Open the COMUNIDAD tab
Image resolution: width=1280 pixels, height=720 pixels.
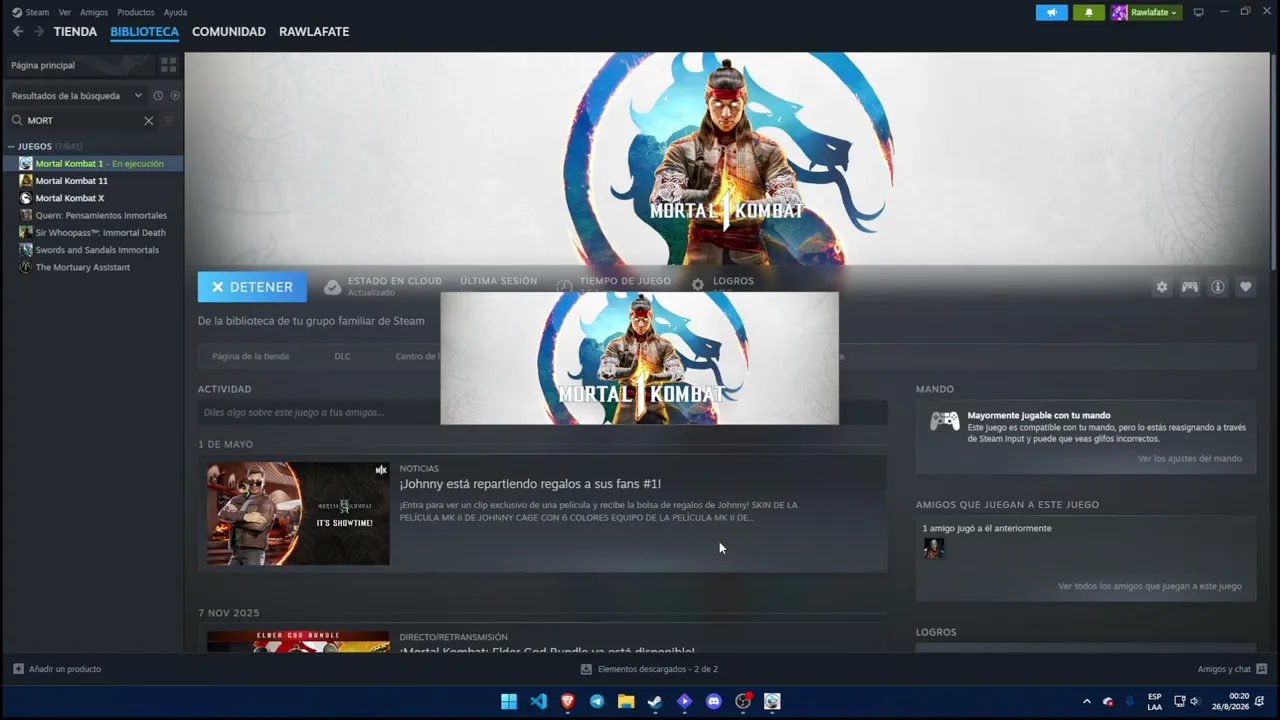pyautogui.click(x=229, y=32)
